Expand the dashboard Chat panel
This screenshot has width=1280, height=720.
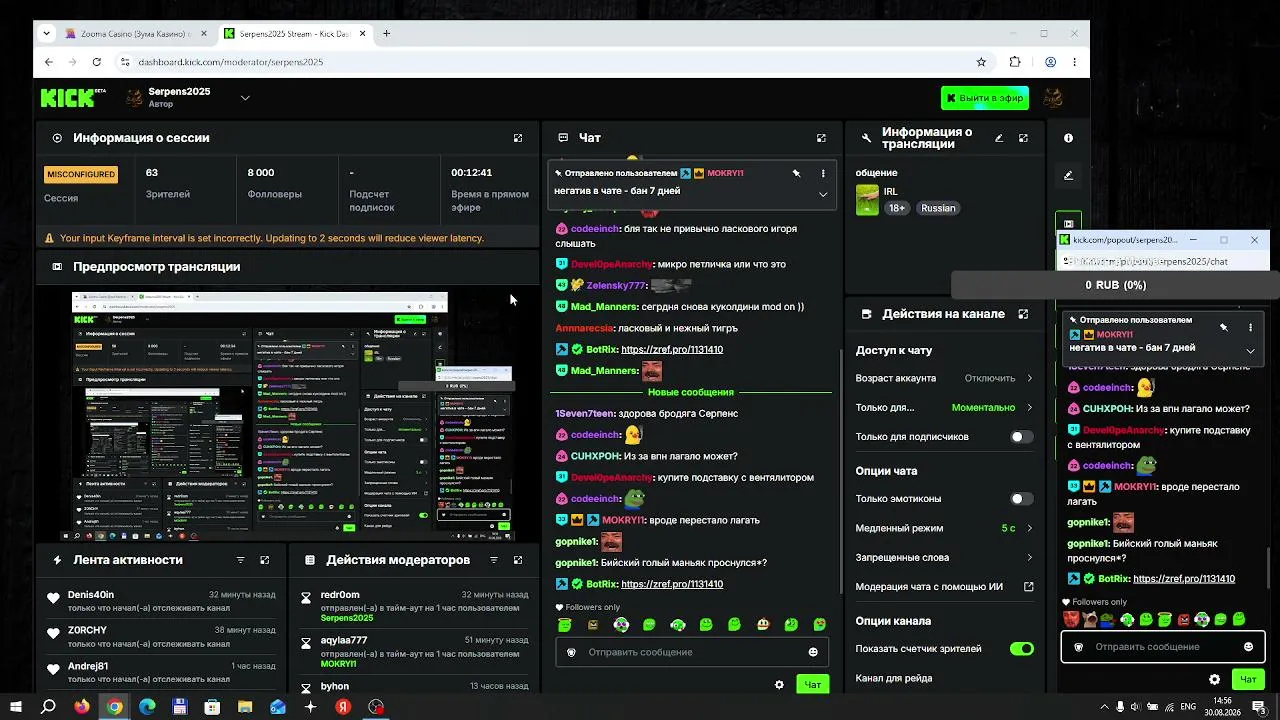(821, 138)
